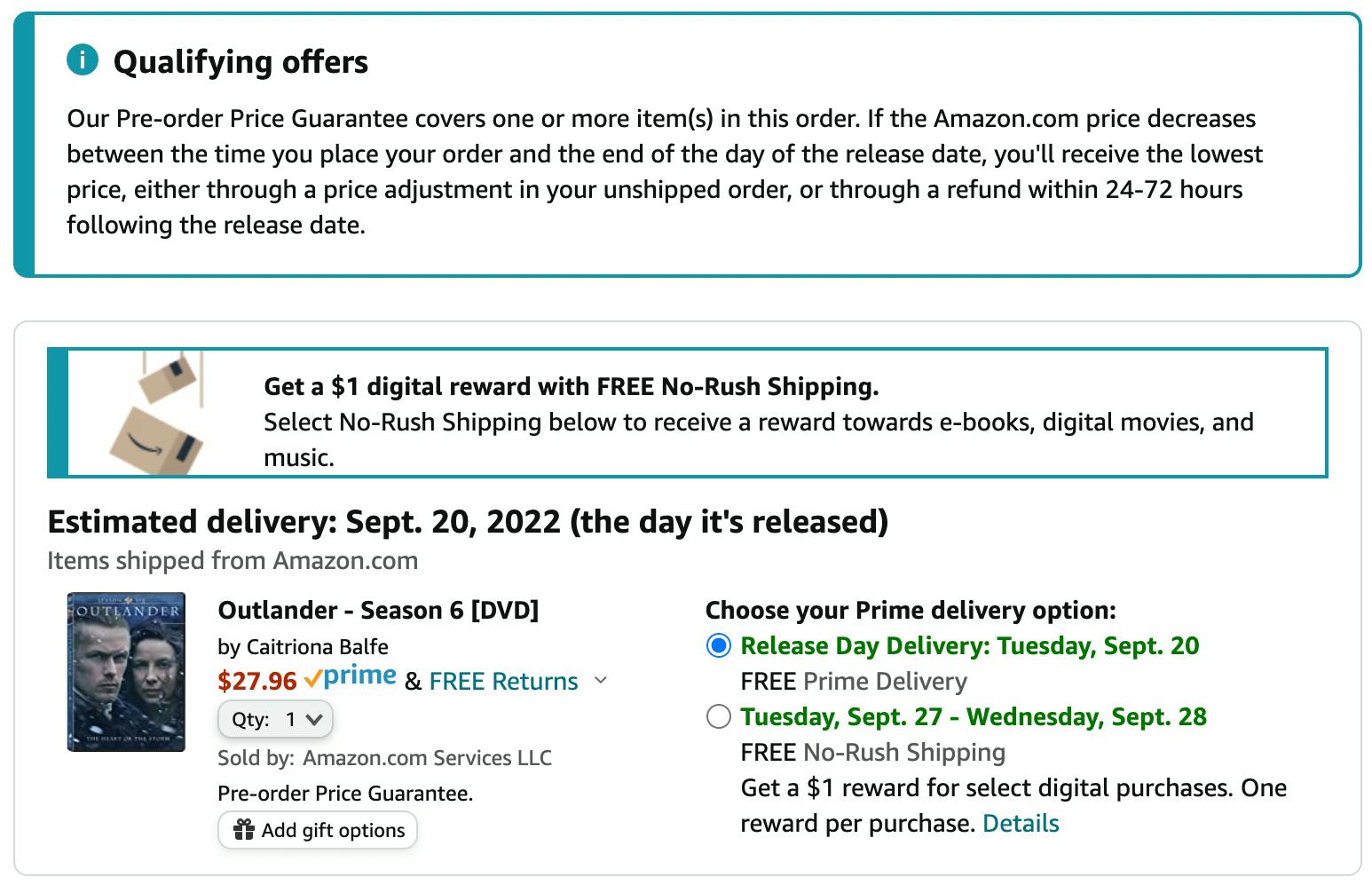This screenshot has height=893, width=1372.
Task: Open the No-Rush reward Details link
Action: pyautogui.click(x=1021, y=823)
